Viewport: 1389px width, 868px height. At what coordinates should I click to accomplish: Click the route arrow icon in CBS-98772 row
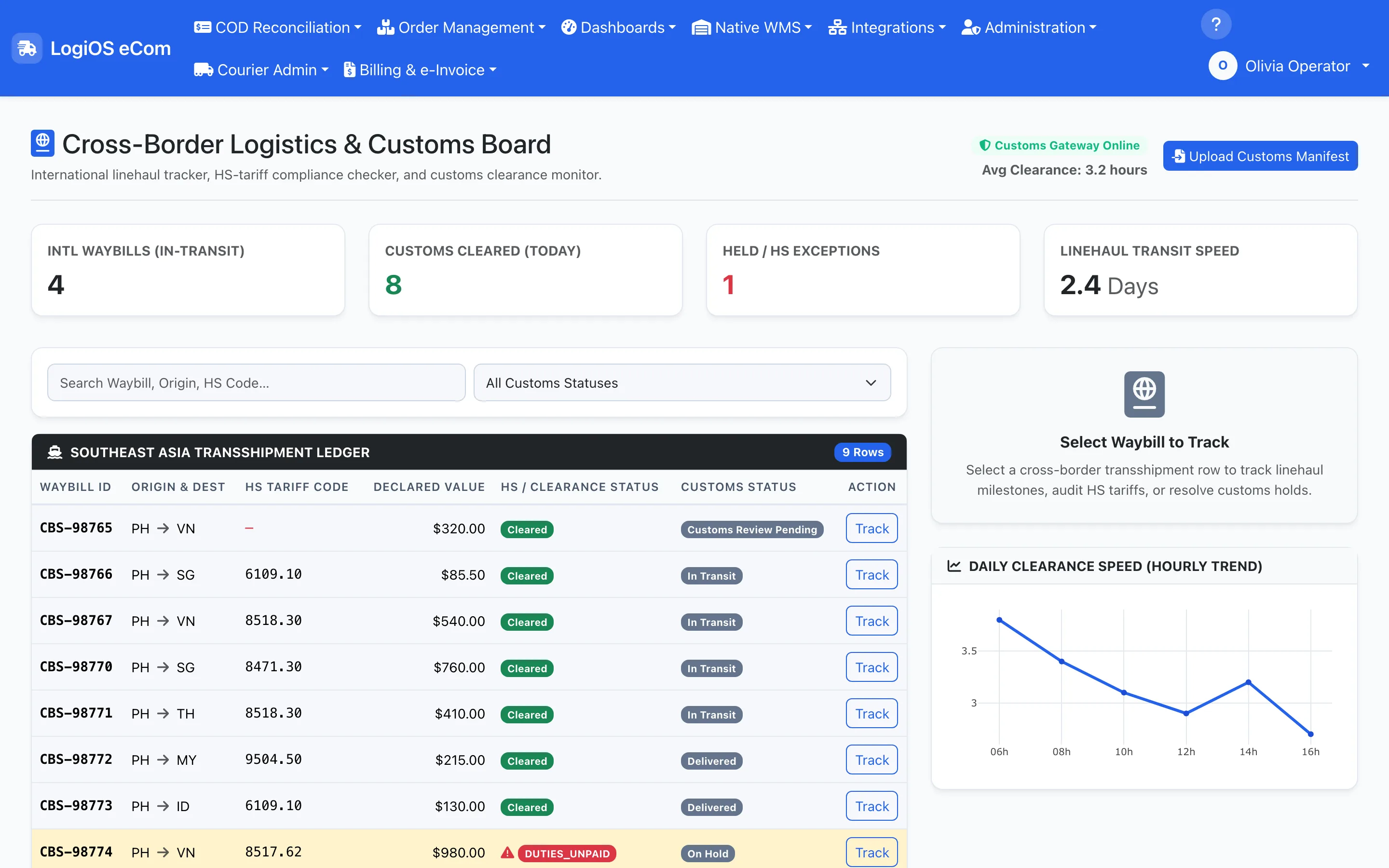163,759
